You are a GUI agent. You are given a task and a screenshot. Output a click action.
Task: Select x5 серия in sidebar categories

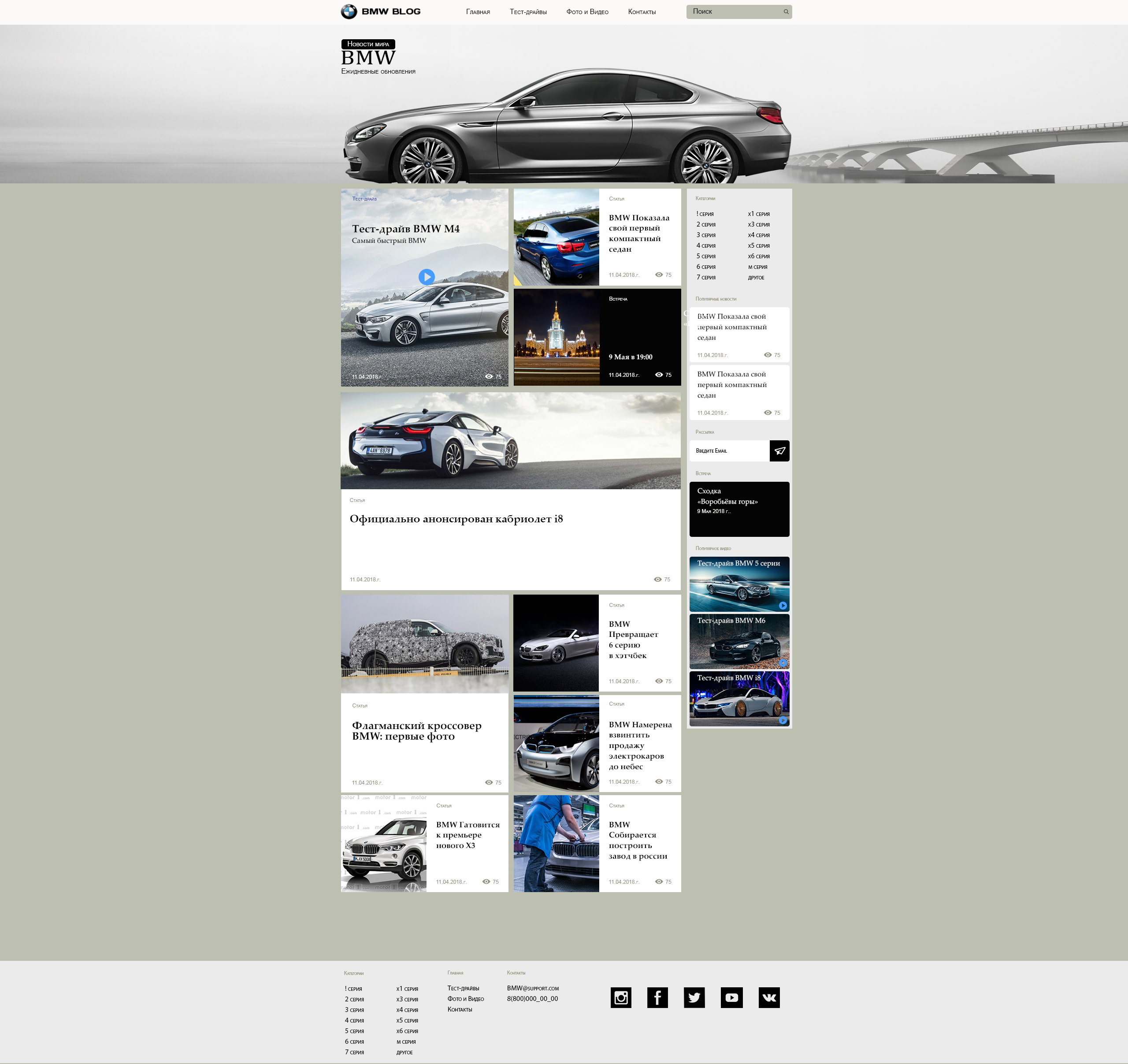coord(759,246)
